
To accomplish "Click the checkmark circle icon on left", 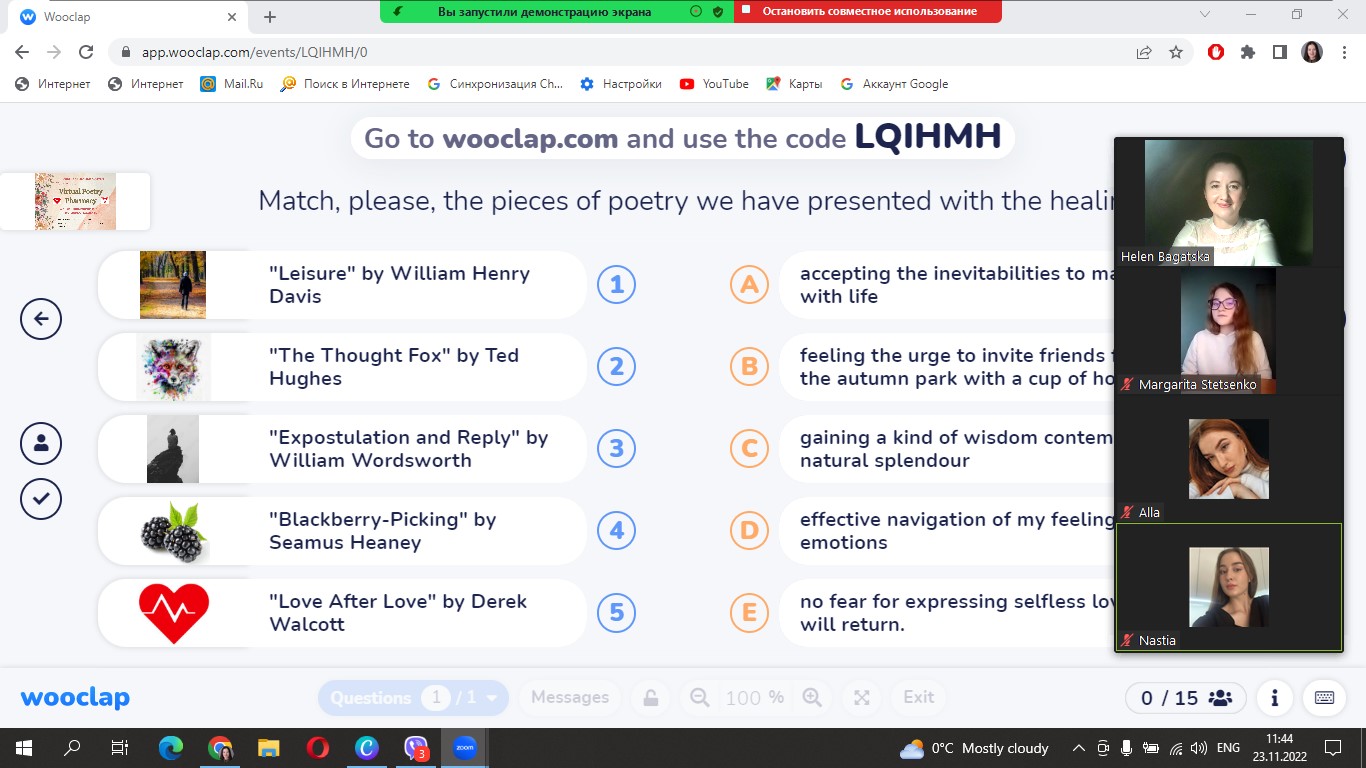I will (x=41, y=499).
